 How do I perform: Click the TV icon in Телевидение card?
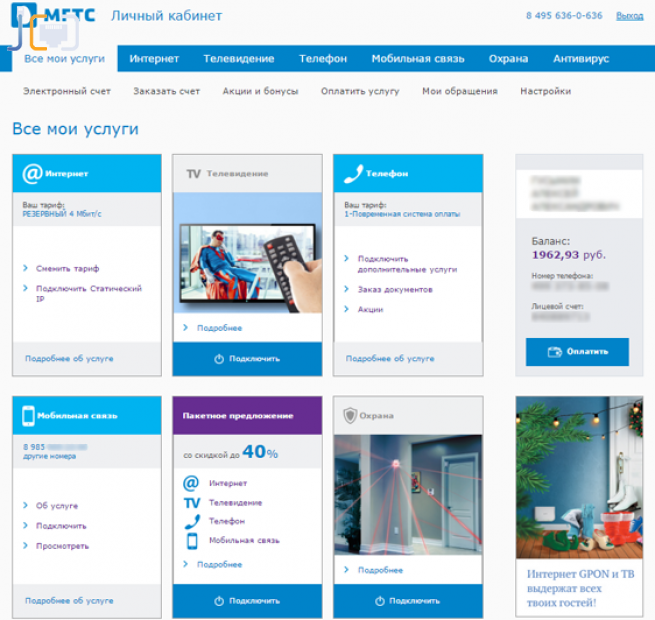tap(194, 173)
